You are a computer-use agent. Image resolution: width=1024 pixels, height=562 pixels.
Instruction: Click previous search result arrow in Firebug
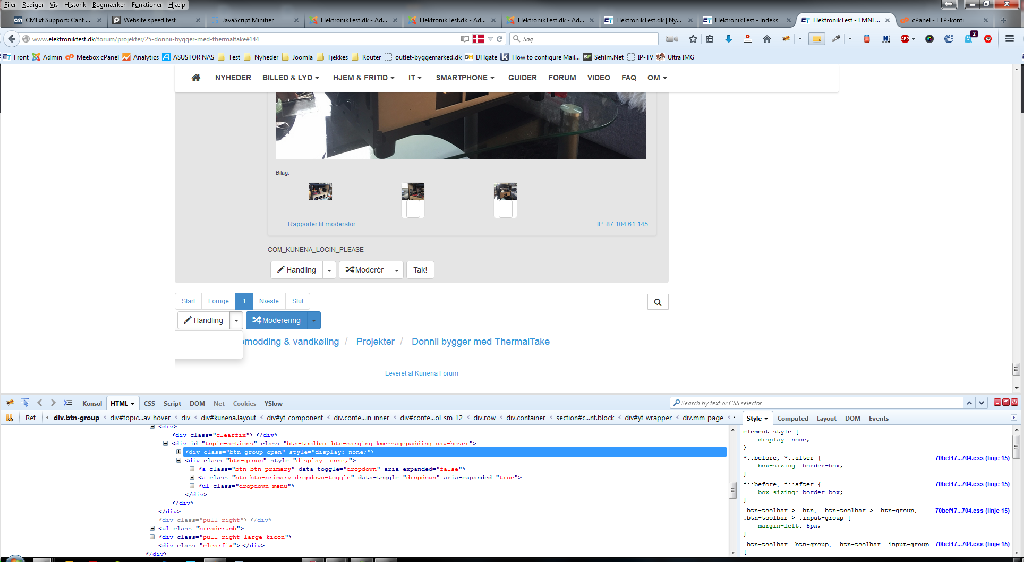point(970,403)
